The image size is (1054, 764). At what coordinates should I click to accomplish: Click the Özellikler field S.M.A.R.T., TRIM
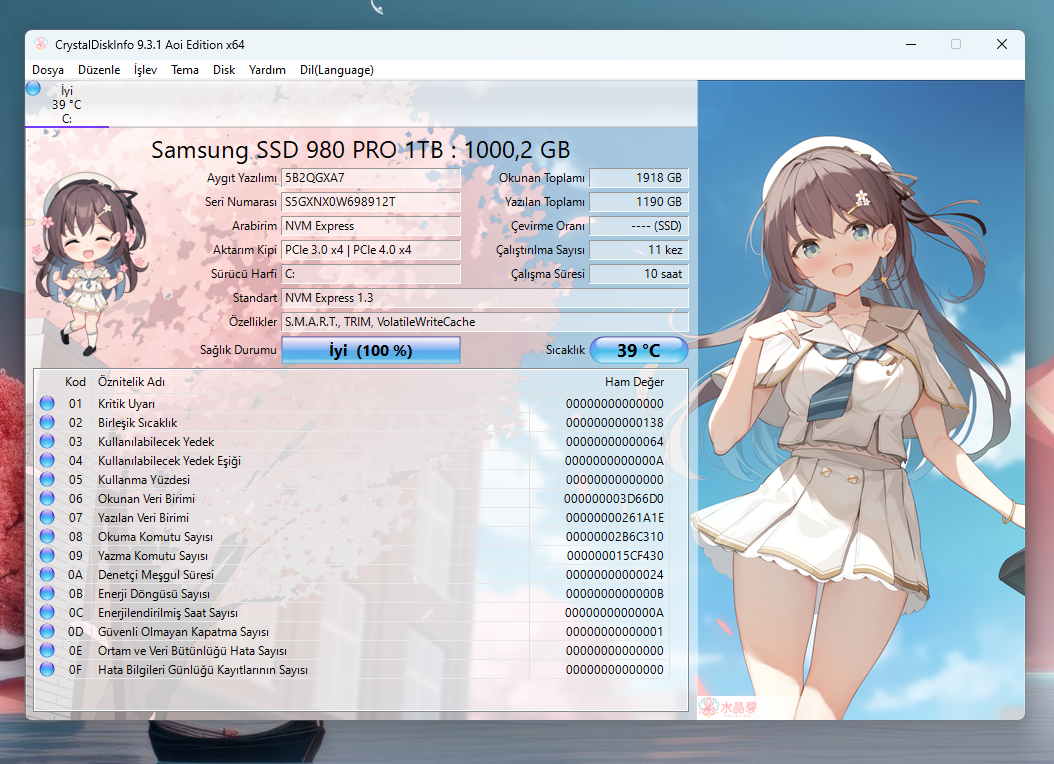(x=485, y=322)
